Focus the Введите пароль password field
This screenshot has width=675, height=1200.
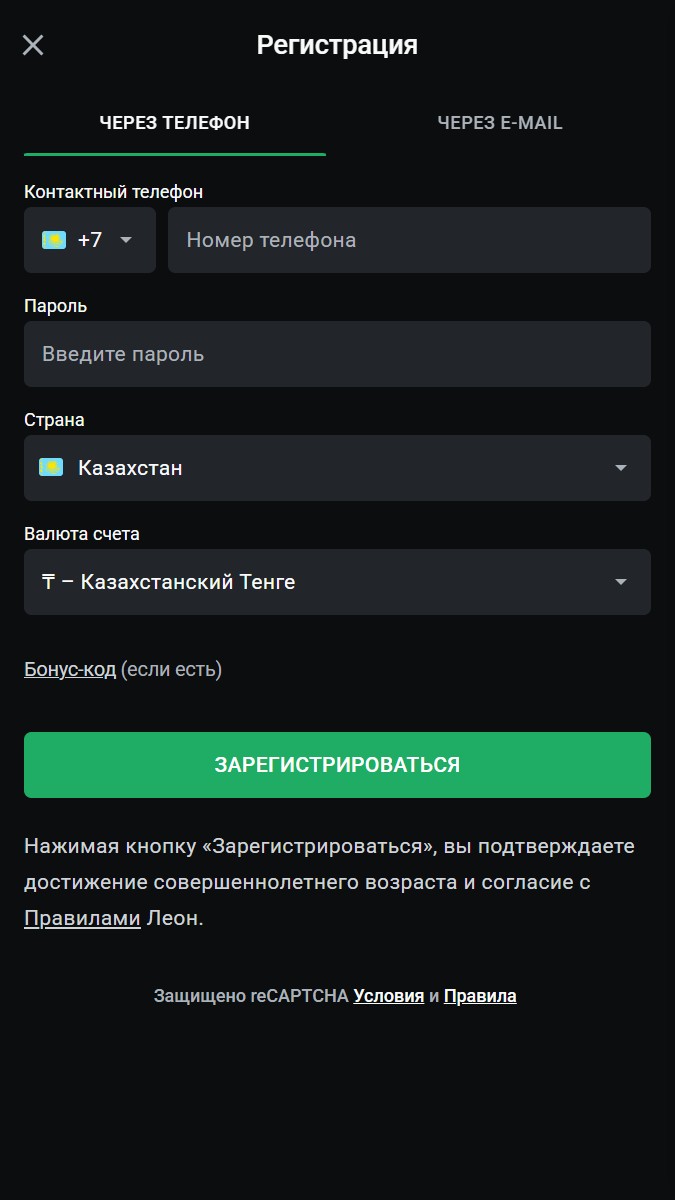[337, 354]
